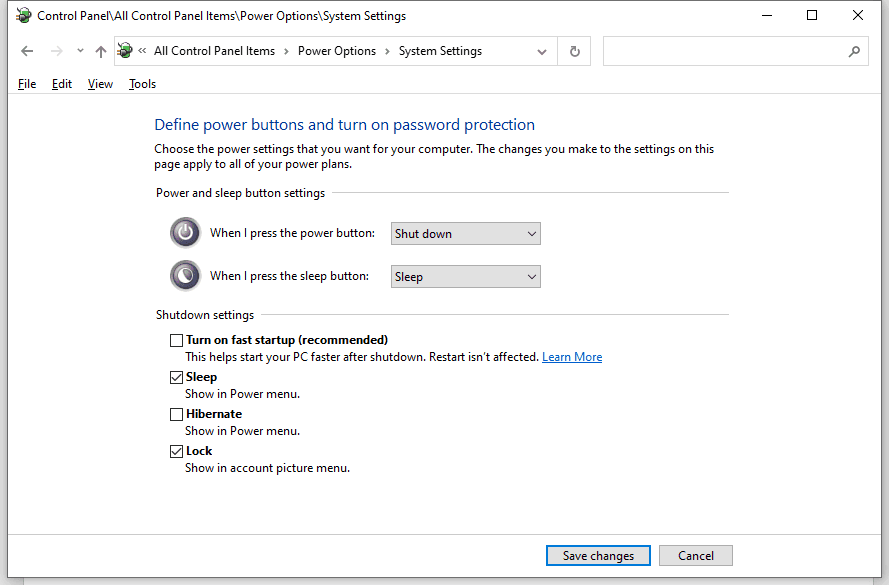Click the Save changes button
The width and height of the screenshot is (889, 585).
598,556
